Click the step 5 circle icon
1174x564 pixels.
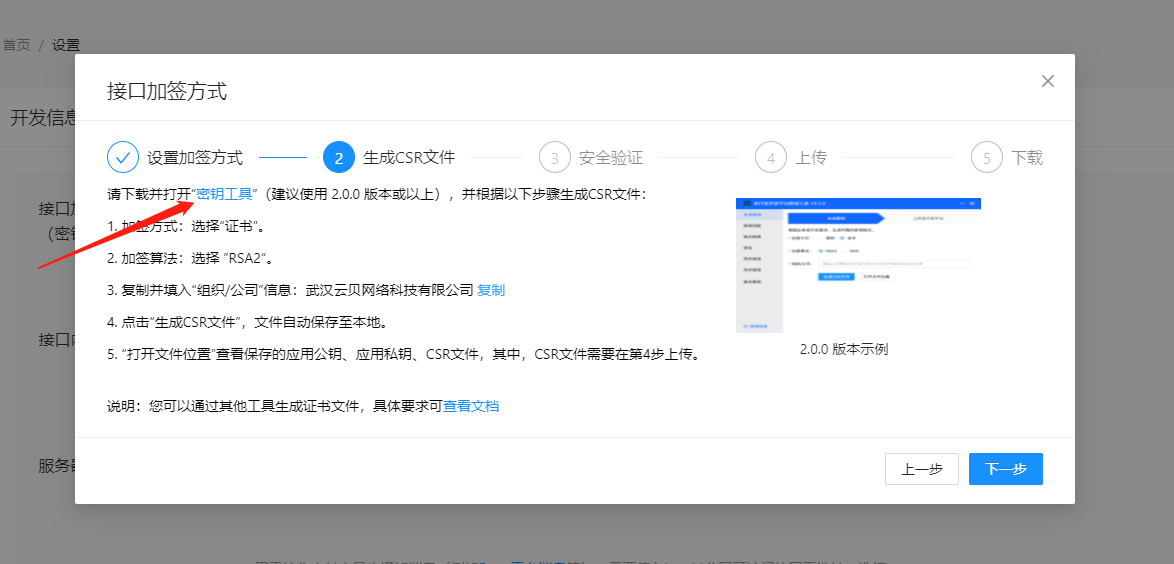click(x=987, y=157)
